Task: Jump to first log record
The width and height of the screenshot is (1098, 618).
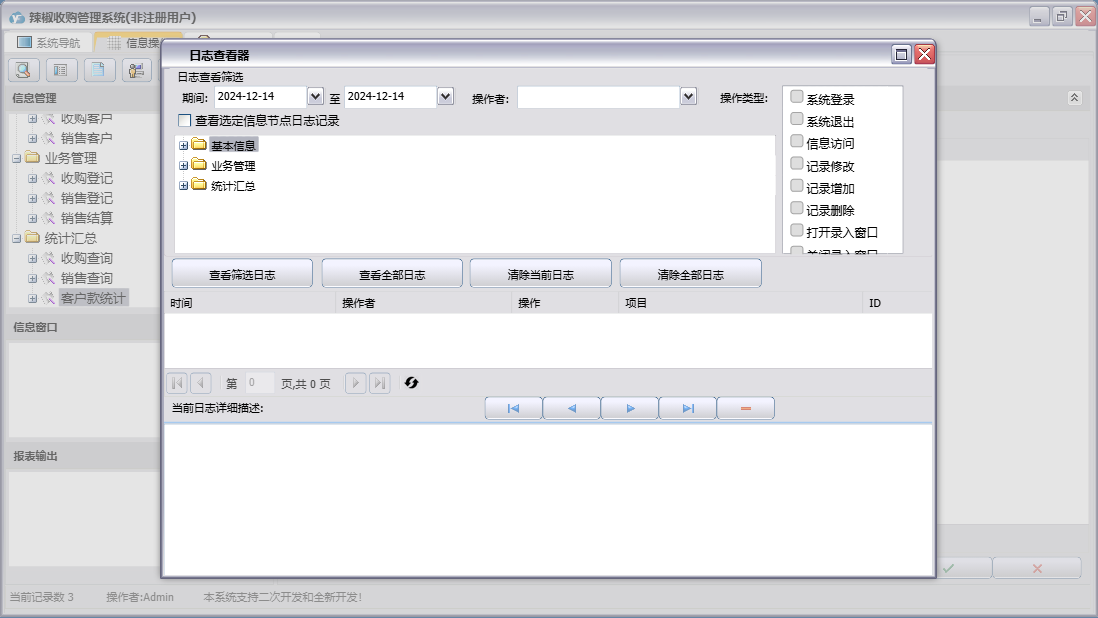Action: tap(513, 408)
